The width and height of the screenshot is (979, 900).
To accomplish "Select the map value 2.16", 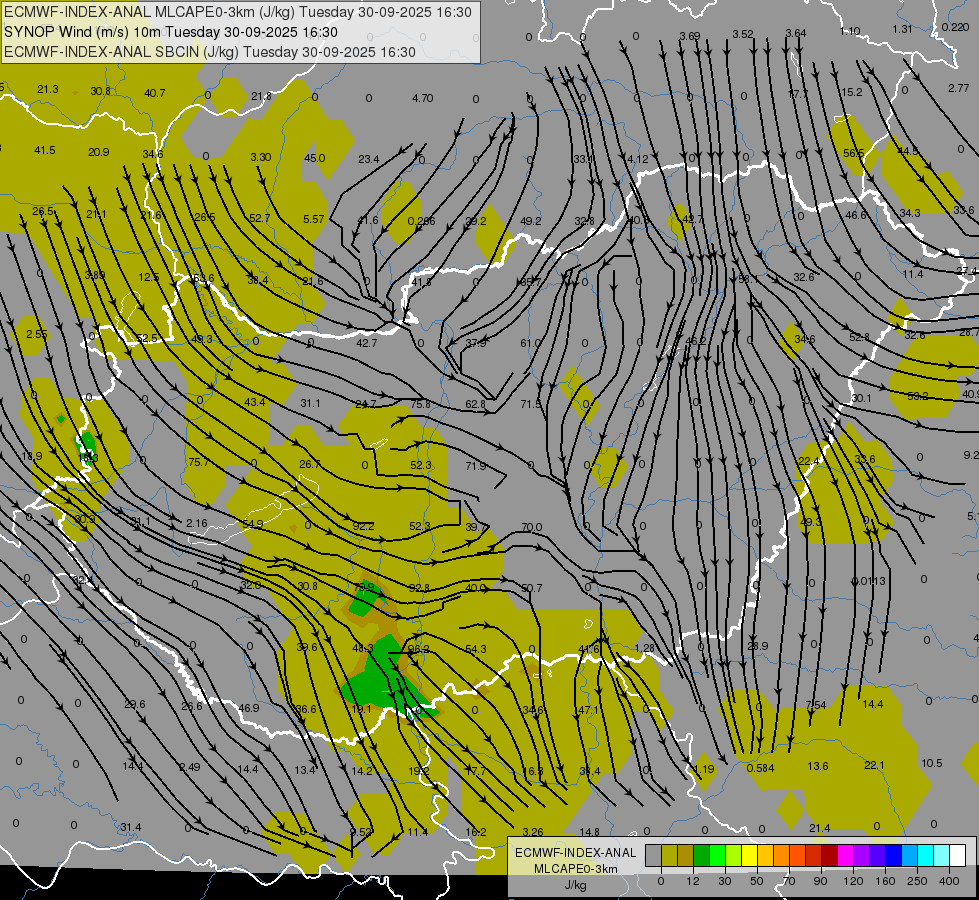I will click(x=197, y=523).
